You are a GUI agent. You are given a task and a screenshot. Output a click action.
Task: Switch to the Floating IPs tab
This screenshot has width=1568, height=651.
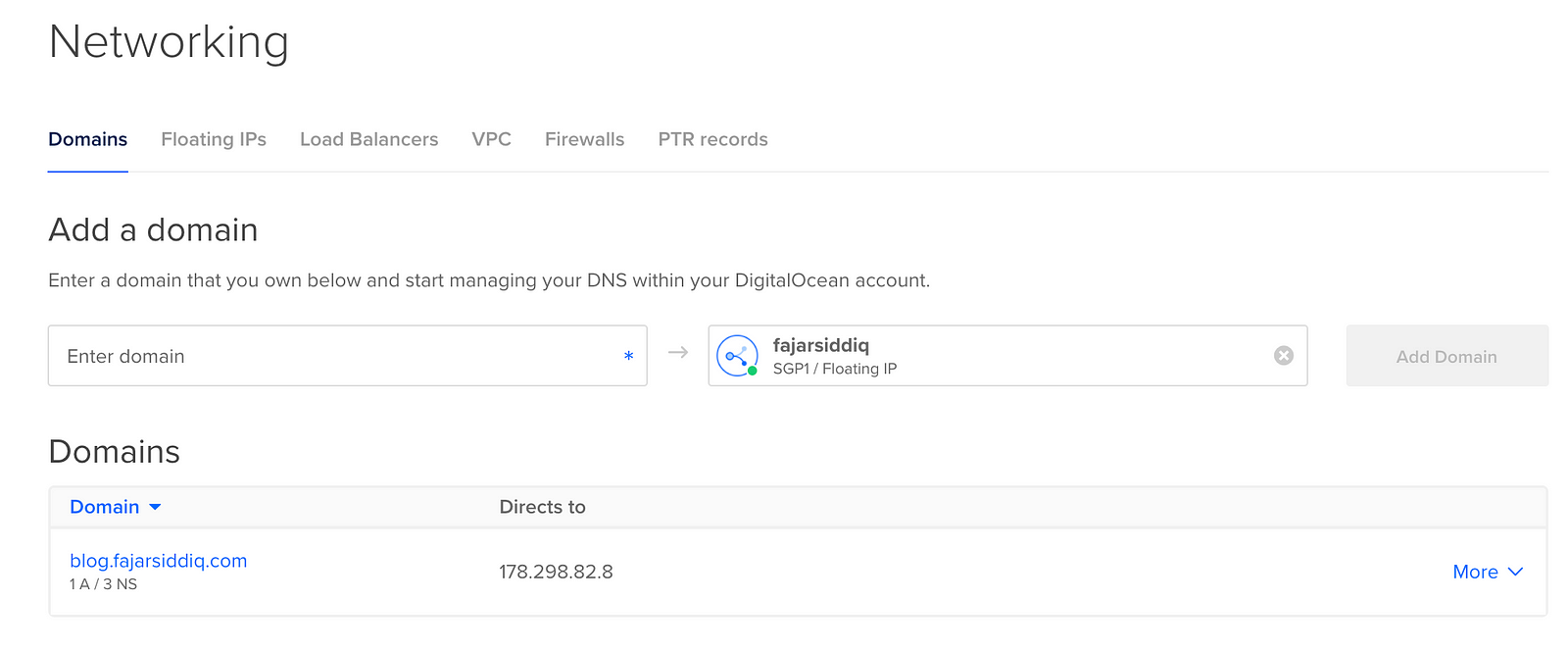[x=214, y=139]
